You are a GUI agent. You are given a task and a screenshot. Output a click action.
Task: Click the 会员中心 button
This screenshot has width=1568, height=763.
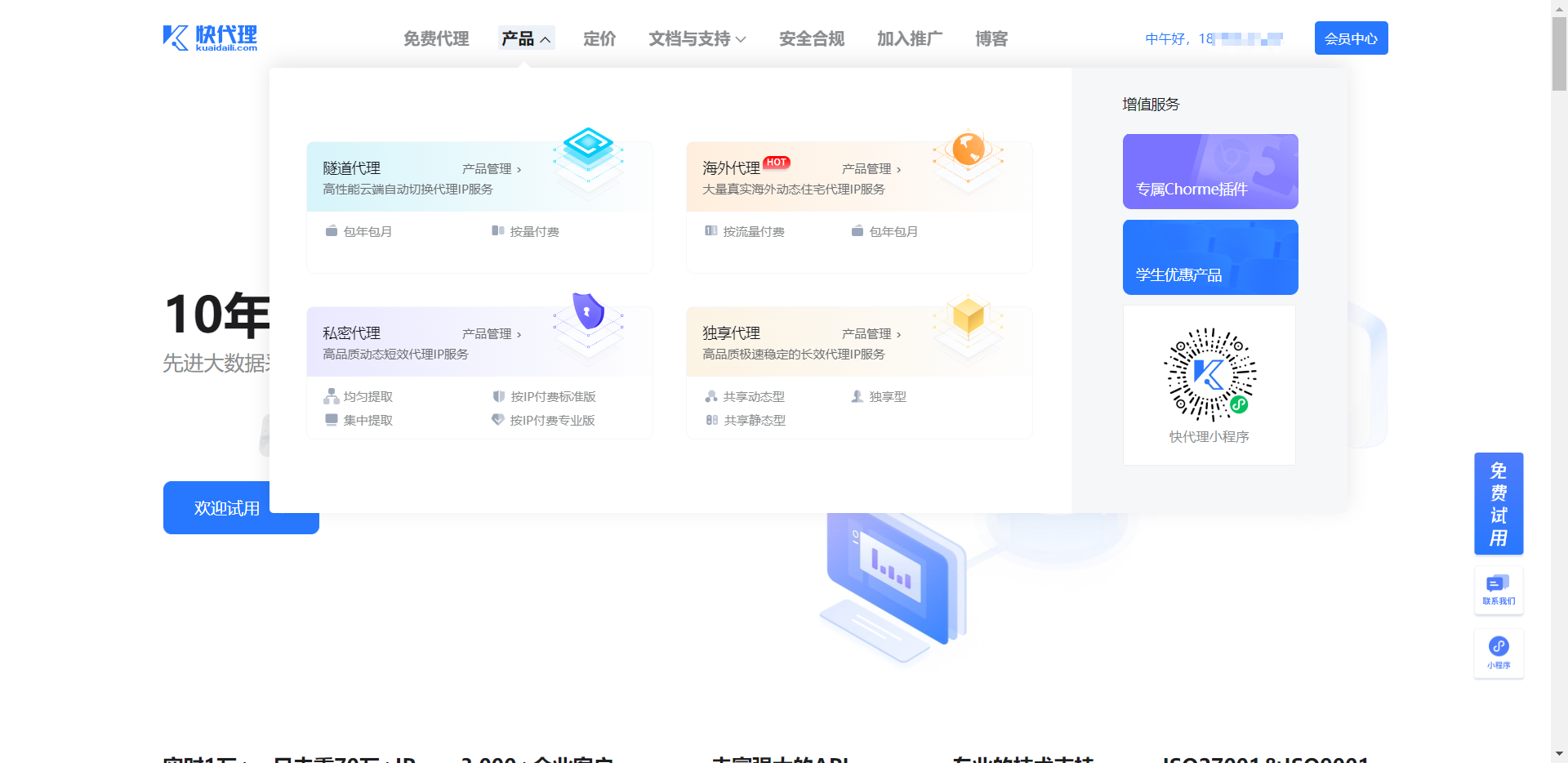pos(1351,38)
